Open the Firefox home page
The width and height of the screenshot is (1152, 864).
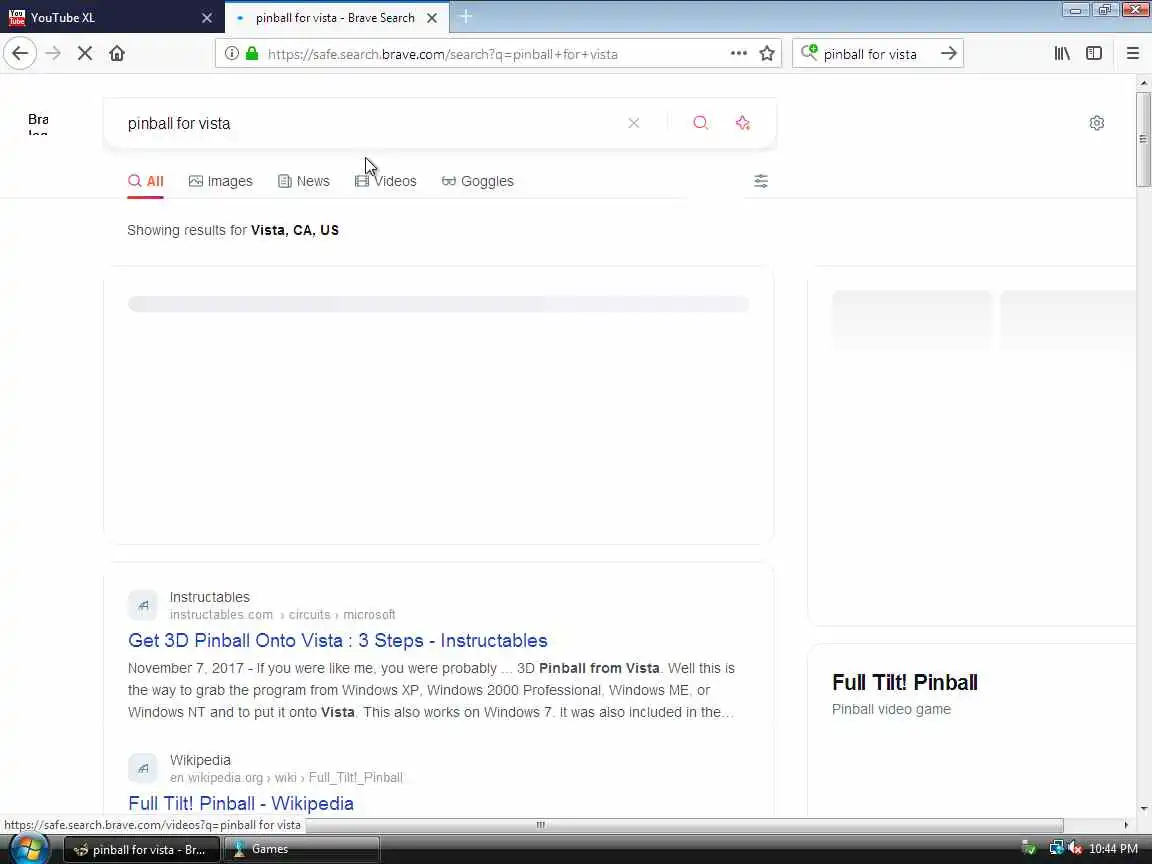pos(117,54)
